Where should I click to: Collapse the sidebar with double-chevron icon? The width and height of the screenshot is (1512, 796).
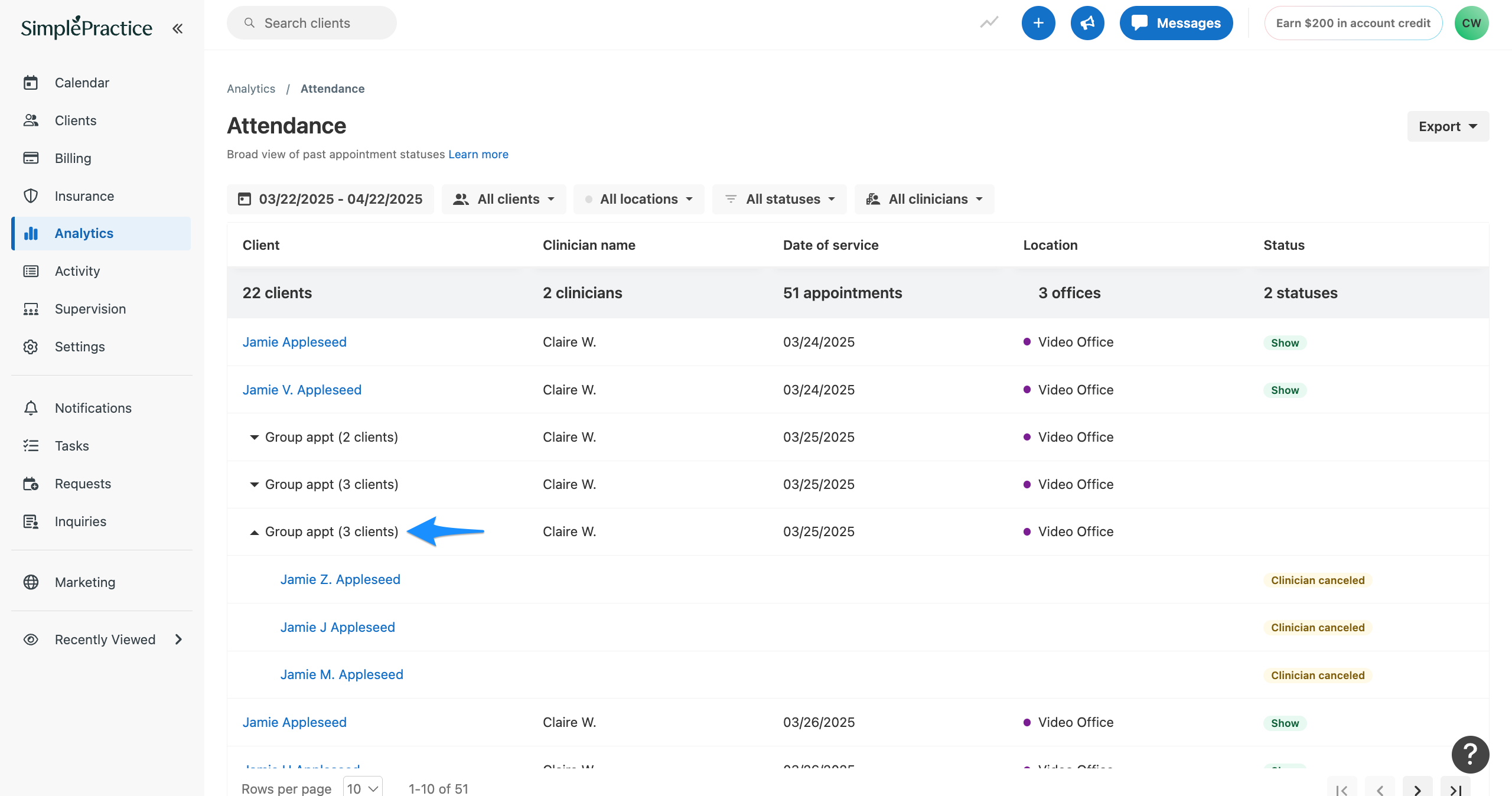tap(177, 28)
